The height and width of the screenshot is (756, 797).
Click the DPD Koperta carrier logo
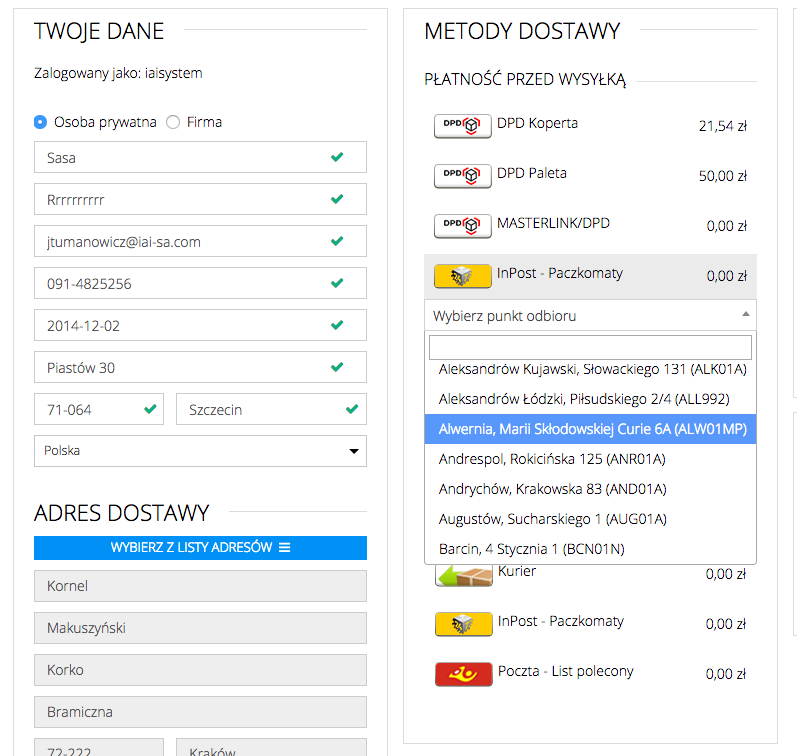[462, 126]
